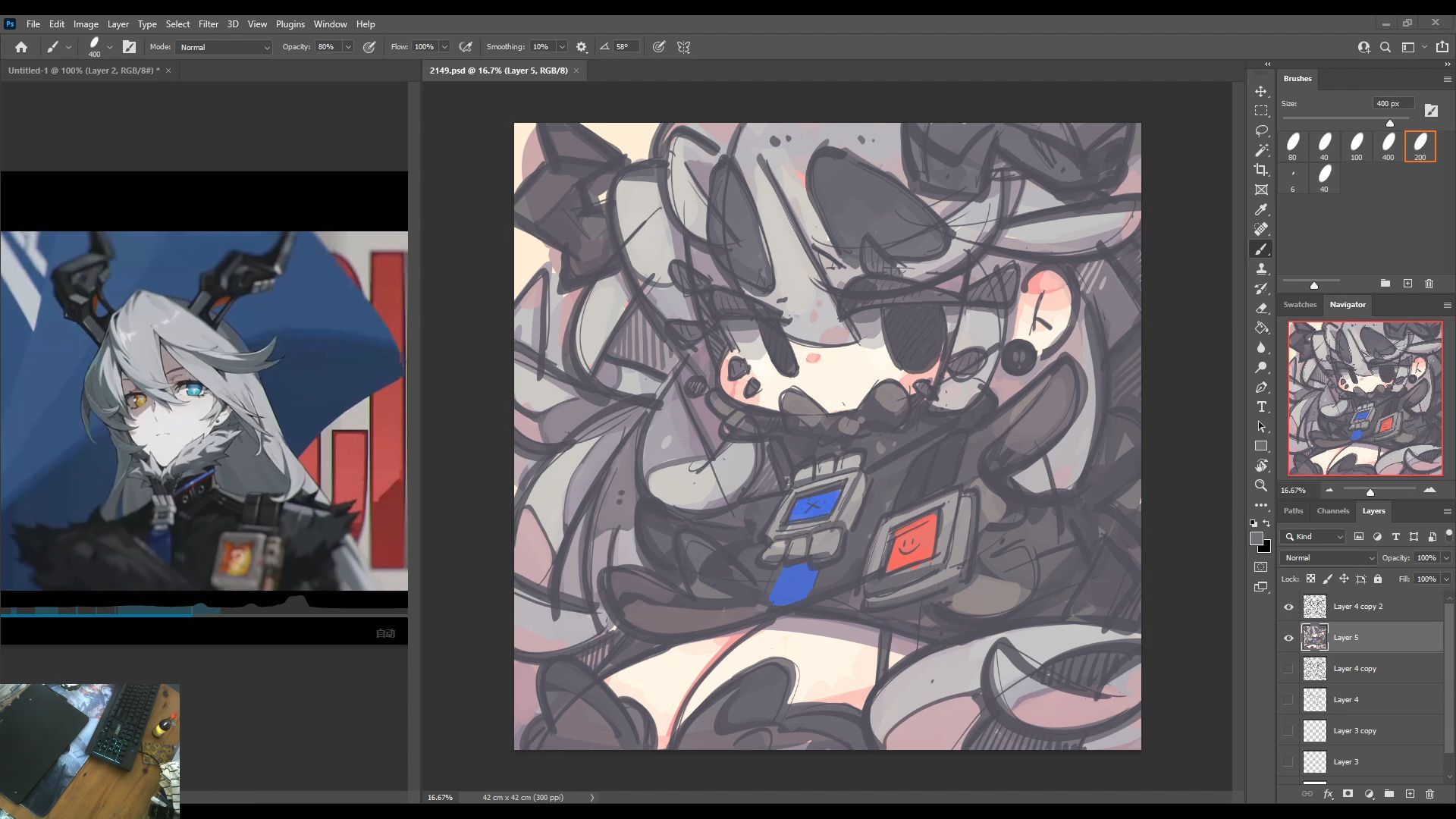
Task: Select the Blur tool
Action: (x=1261, y=347)
